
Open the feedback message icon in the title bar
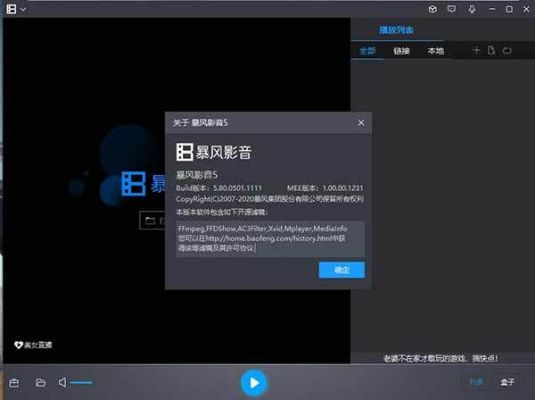[451, 9]
